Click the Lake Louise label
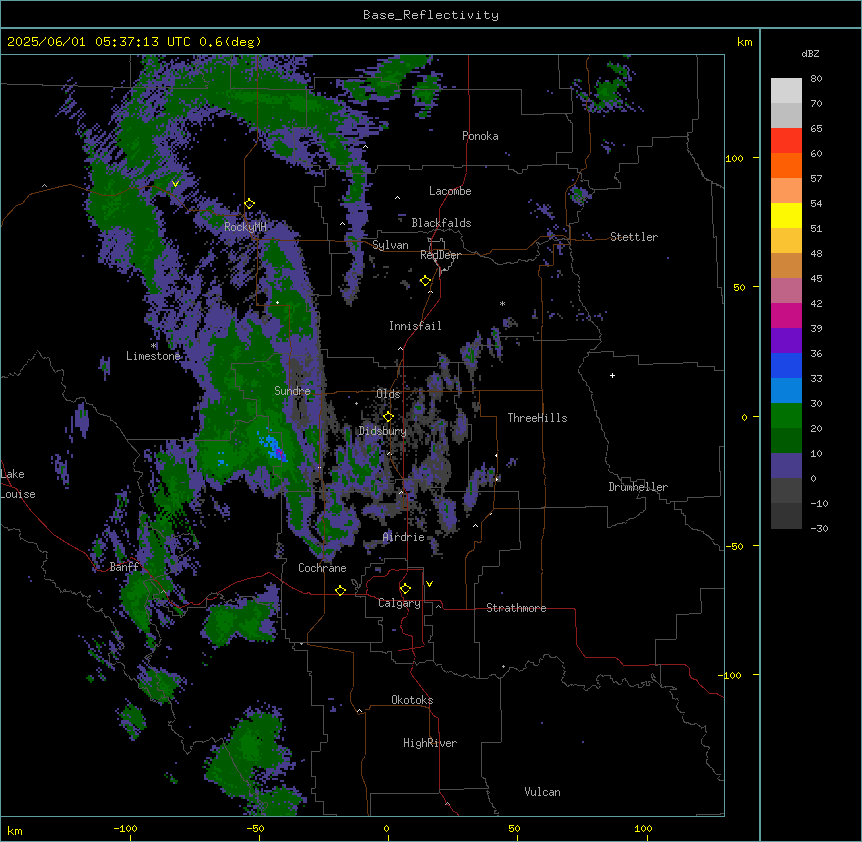 [x=17, y=484]
